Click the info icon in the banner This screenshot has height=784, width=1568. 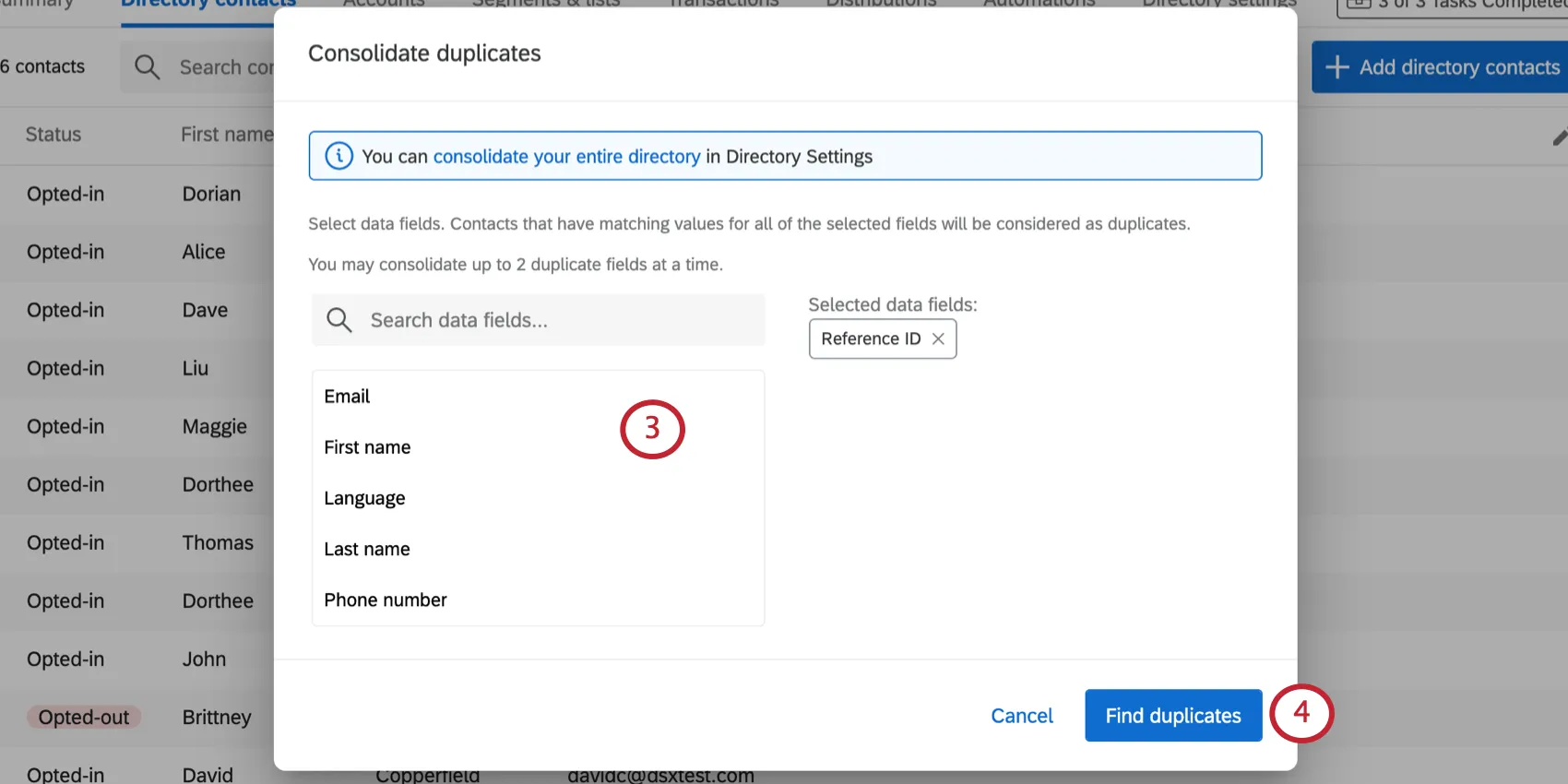pyautogui.click(x=339, y=156)
